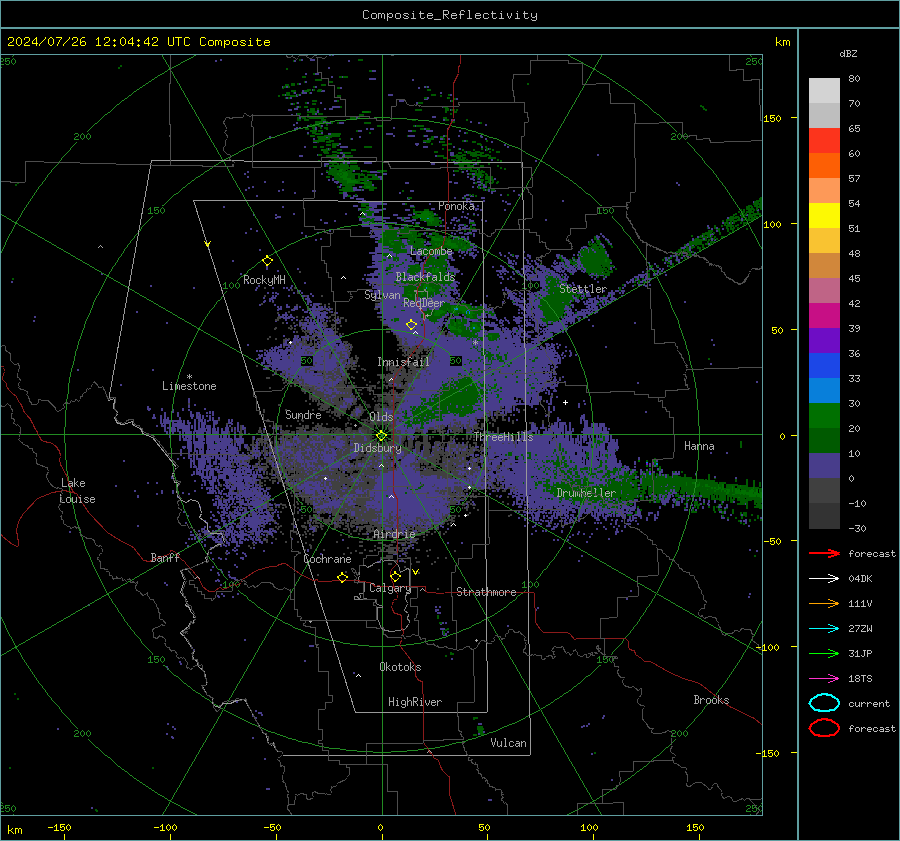Click the yellow diamond marker below Cochrane
This screenshot has height=841, width=900.
click(x=343, y=577)
